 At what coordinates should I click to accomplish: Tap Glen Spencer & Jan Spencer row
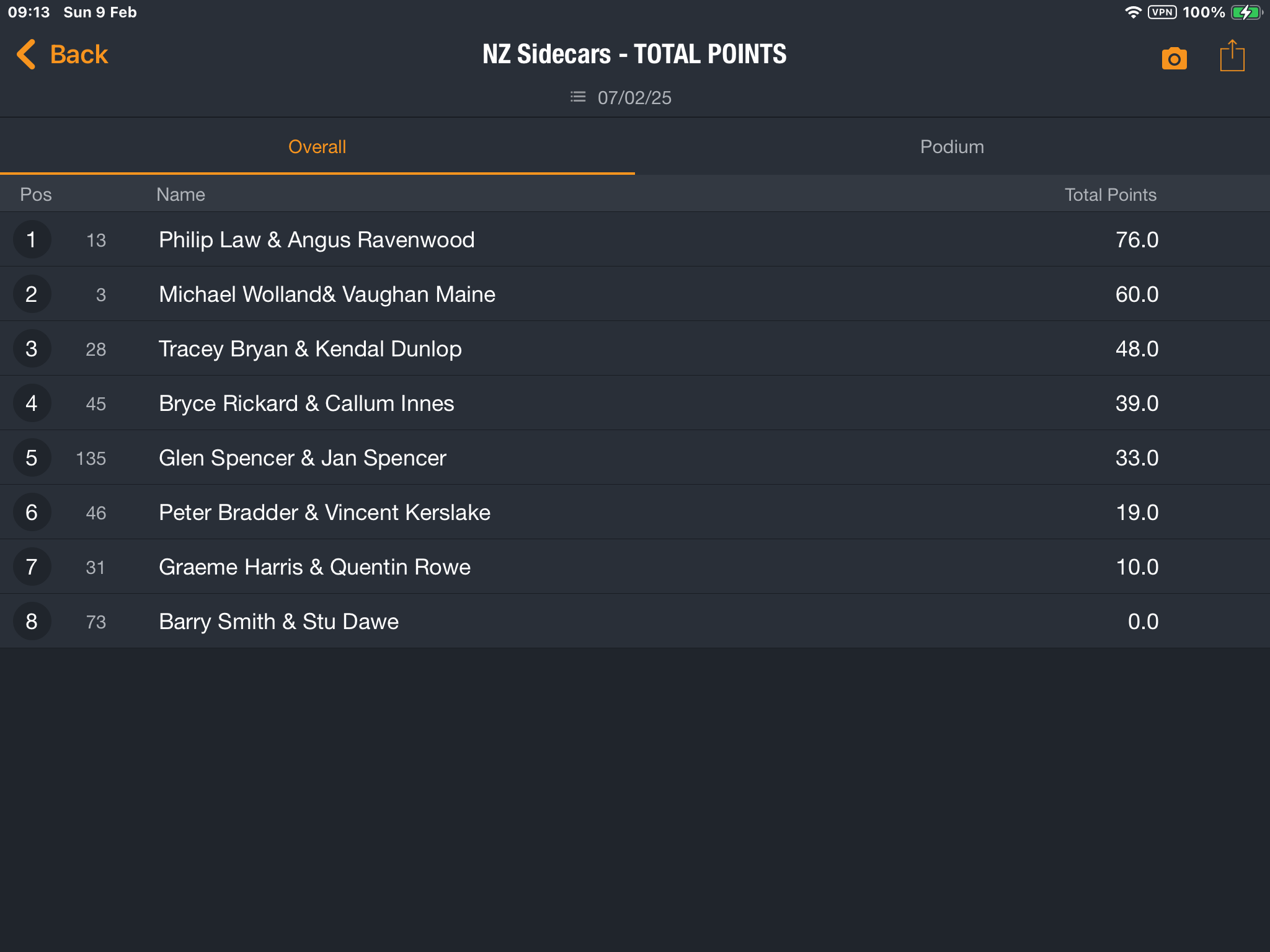pos(635,458)
